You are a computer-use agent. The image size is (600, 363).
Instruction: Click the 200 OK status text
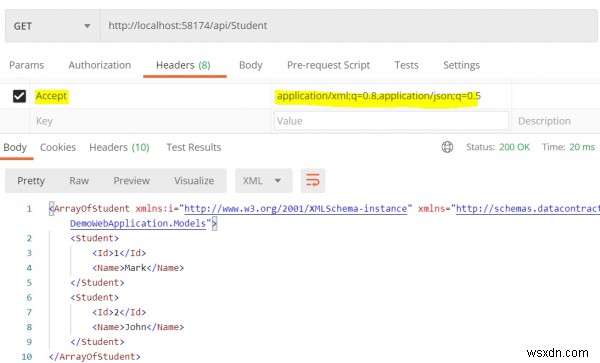click(x=514, y=147)
